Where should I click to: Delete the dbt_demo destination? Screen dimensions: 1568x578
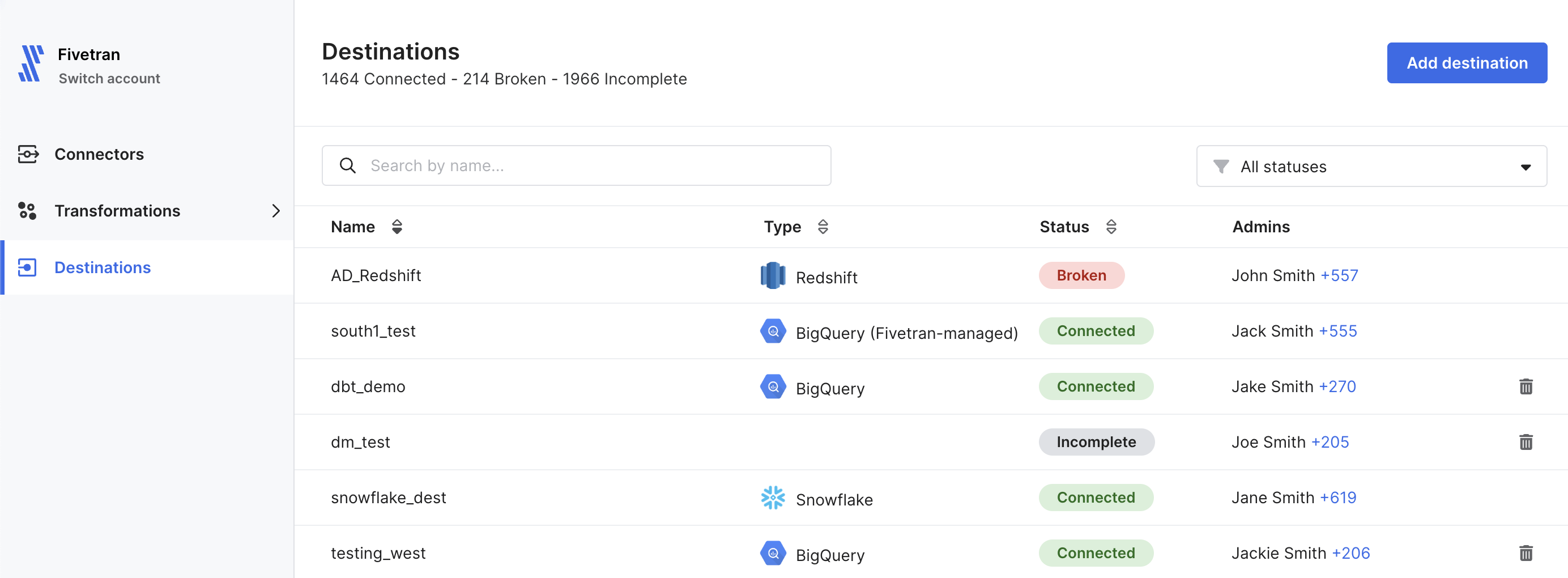pyautogui.click(x=1526, y=387)
